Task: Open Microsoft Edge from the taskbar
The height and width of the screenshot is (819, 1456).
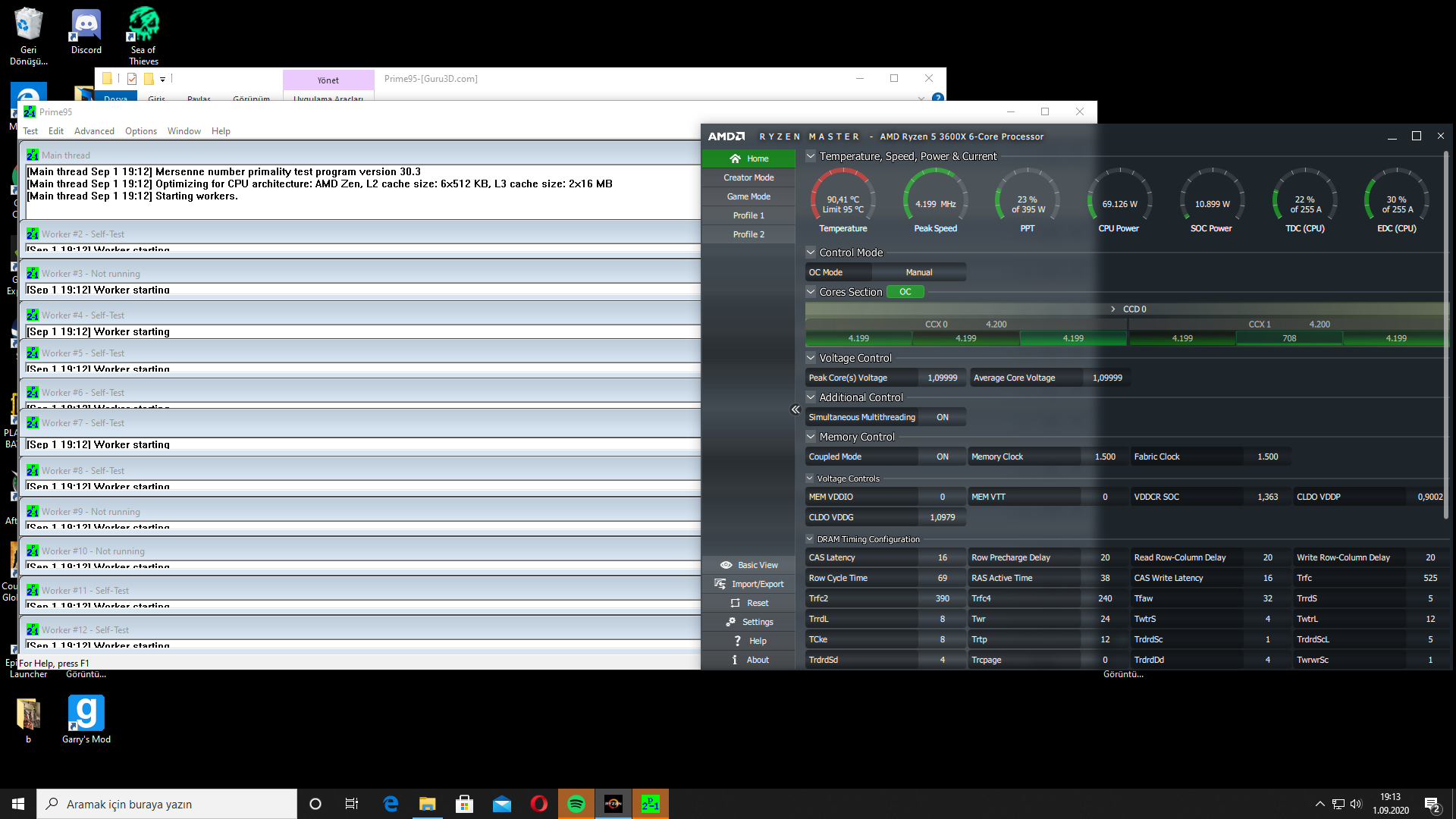Action: click(391, 804)
